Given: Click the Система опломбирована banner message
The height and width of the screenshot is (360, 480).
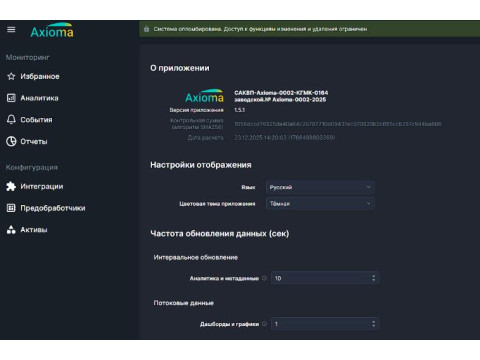Looking at the screenshot, I should 260,29.
